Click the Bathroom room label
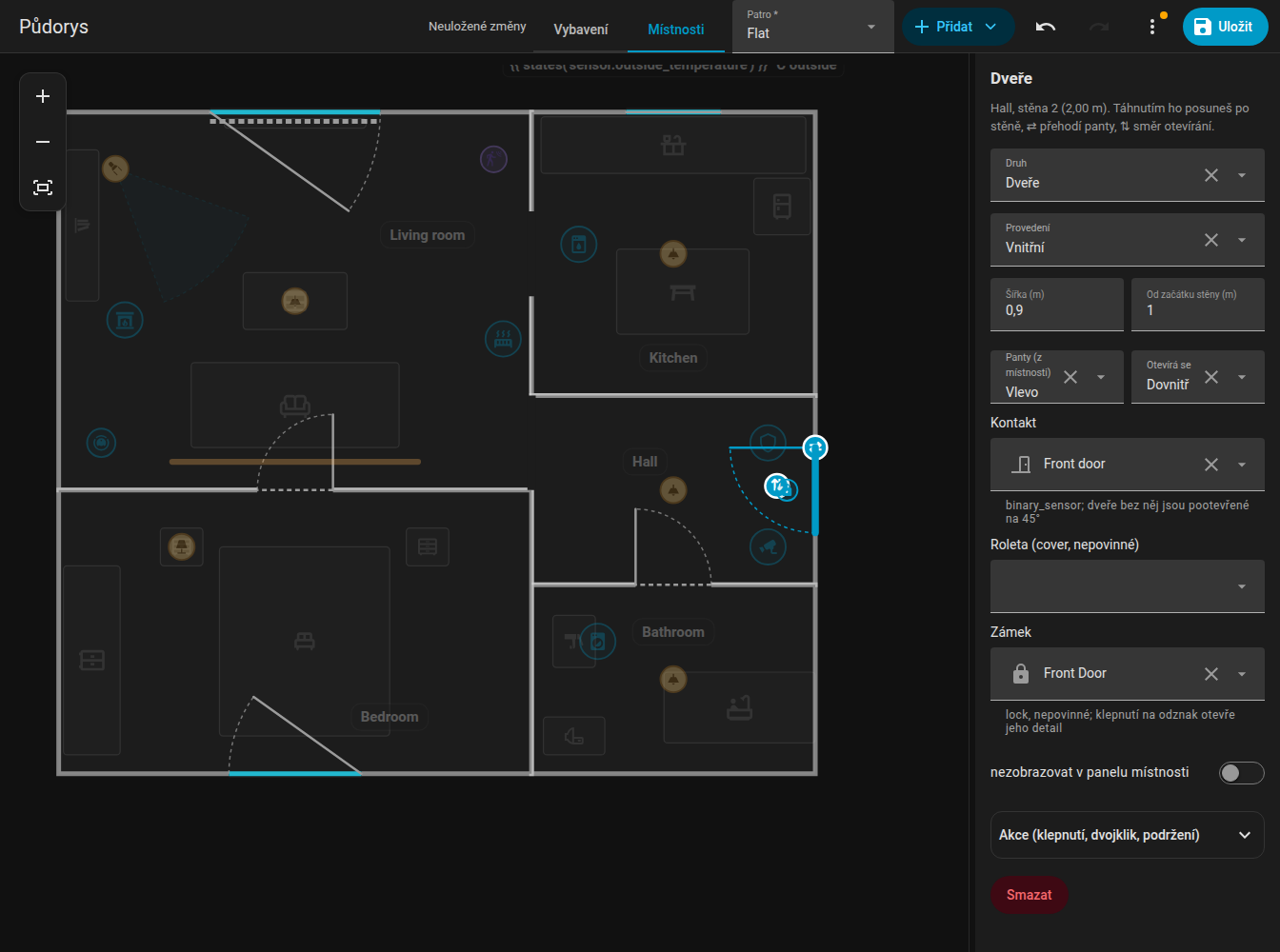1280x952 pixels. click(x=673, y=632)
